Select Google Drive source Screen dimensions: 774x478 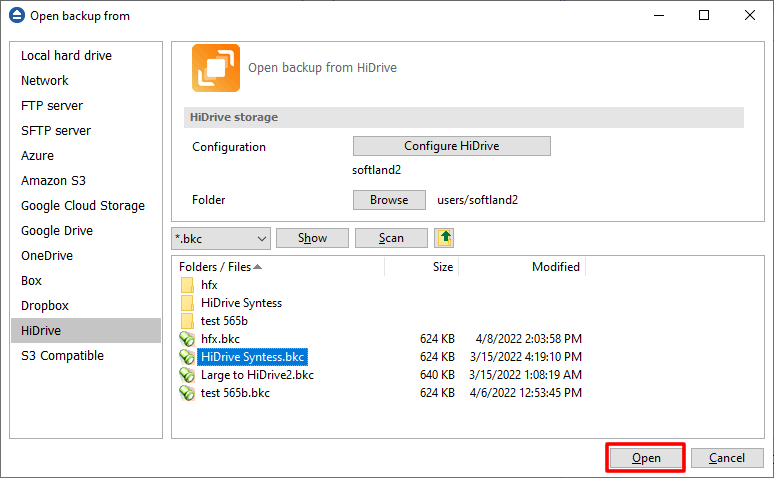(86, 231)
